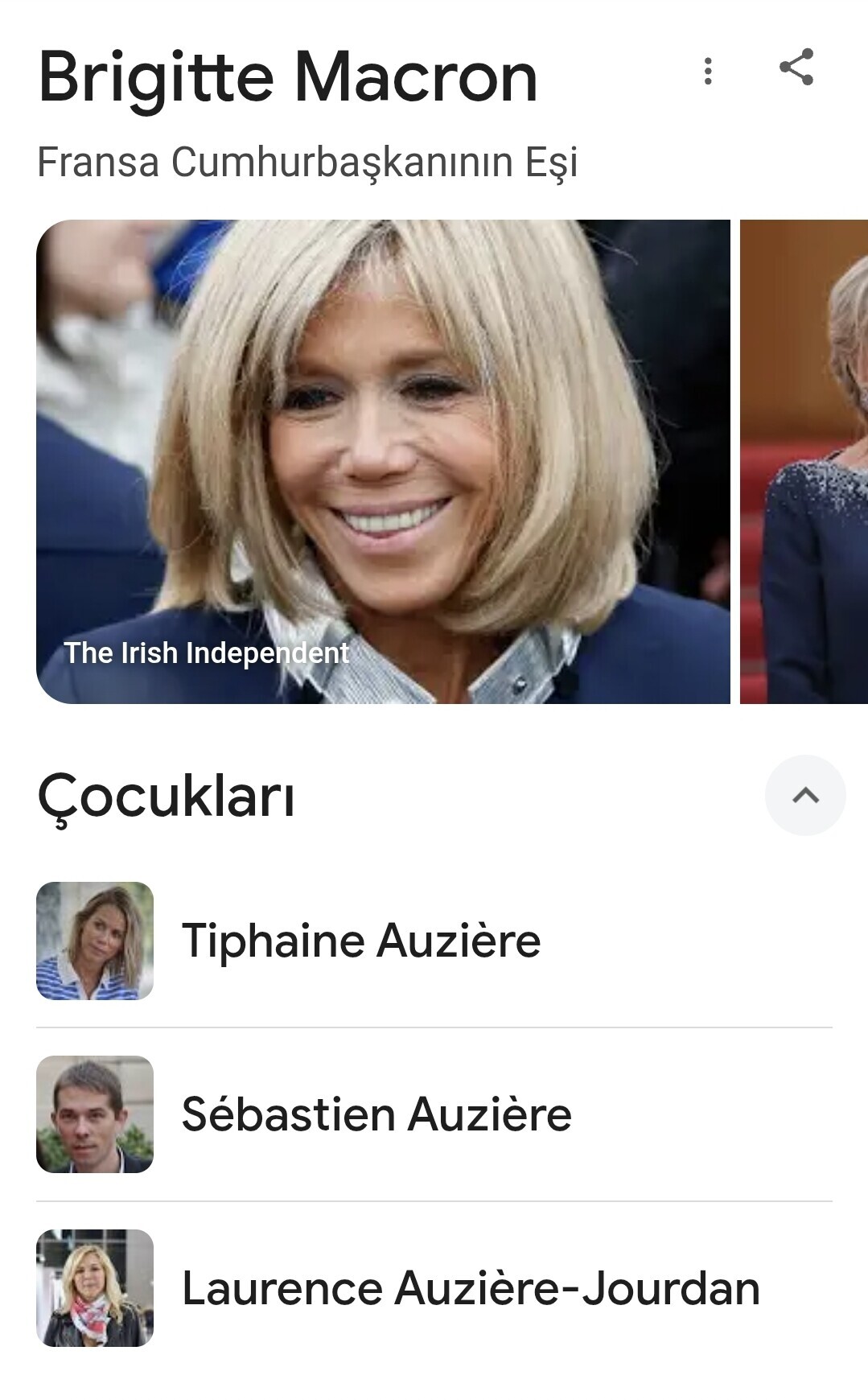Tap the share icon
Screen dimensions: 868x1400
[796, 67]
